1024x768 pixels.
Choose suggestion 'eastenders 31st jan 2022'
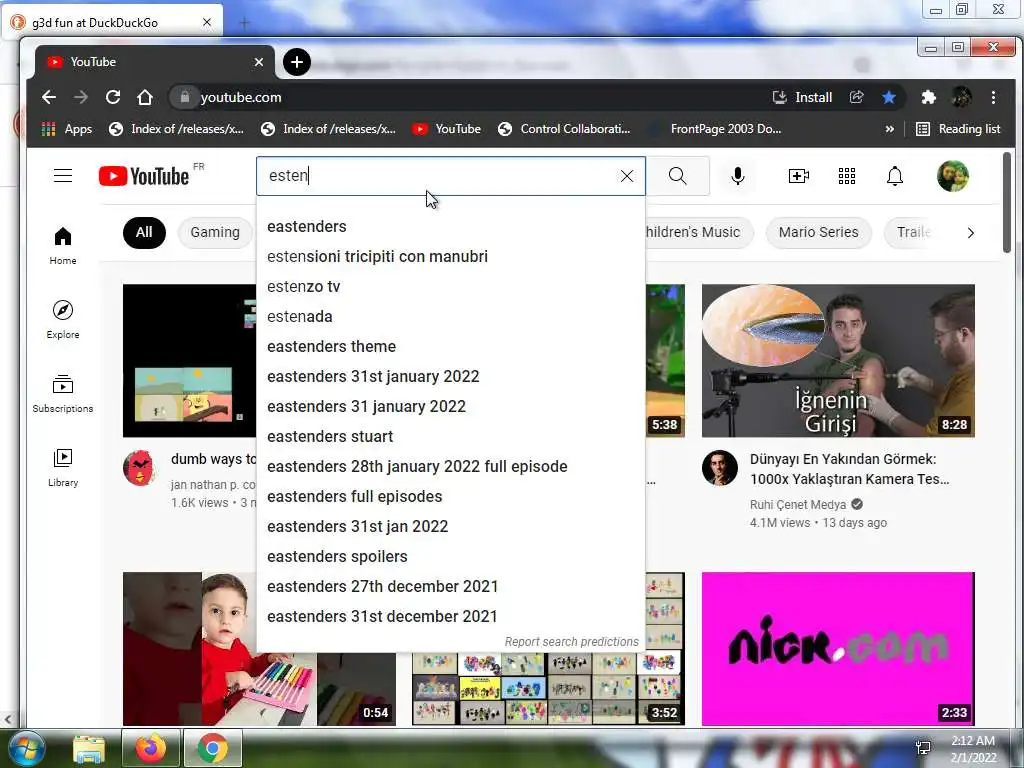pos(451,527)
